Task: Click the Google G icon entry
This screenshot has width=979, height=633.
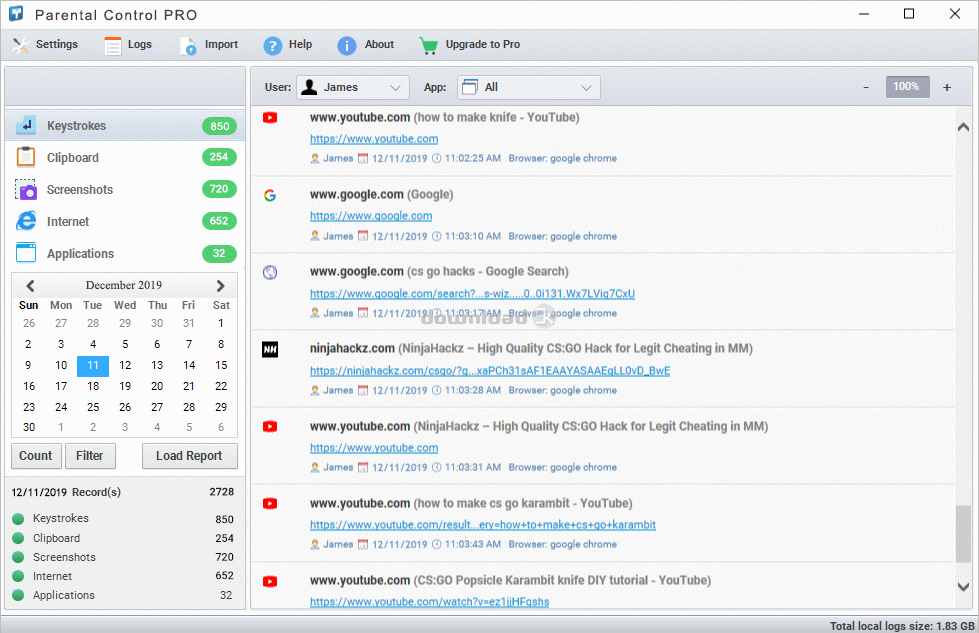Action: click(270, 195)
